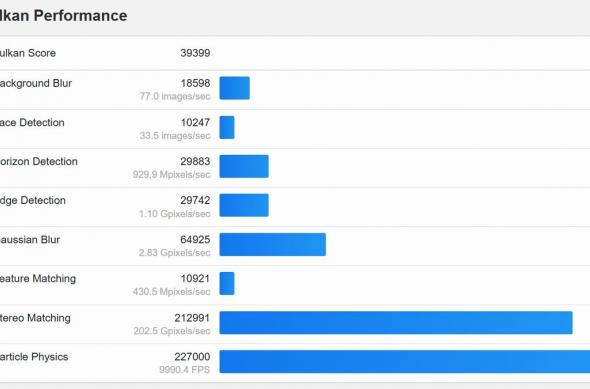Click the Edge Detection score 29742
Image resolution: width=590 pixels, height=389 pixels.
click(195, 200)
